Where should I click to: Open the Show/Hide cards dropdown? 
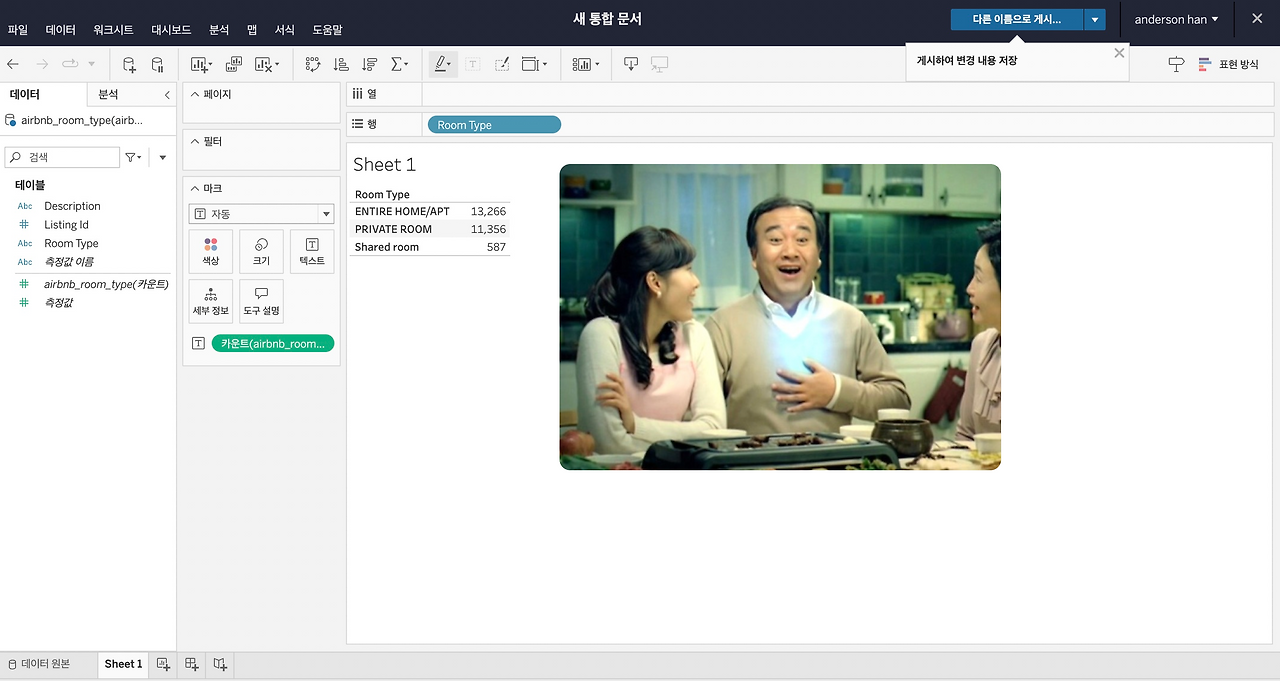(x=586, y=64)
